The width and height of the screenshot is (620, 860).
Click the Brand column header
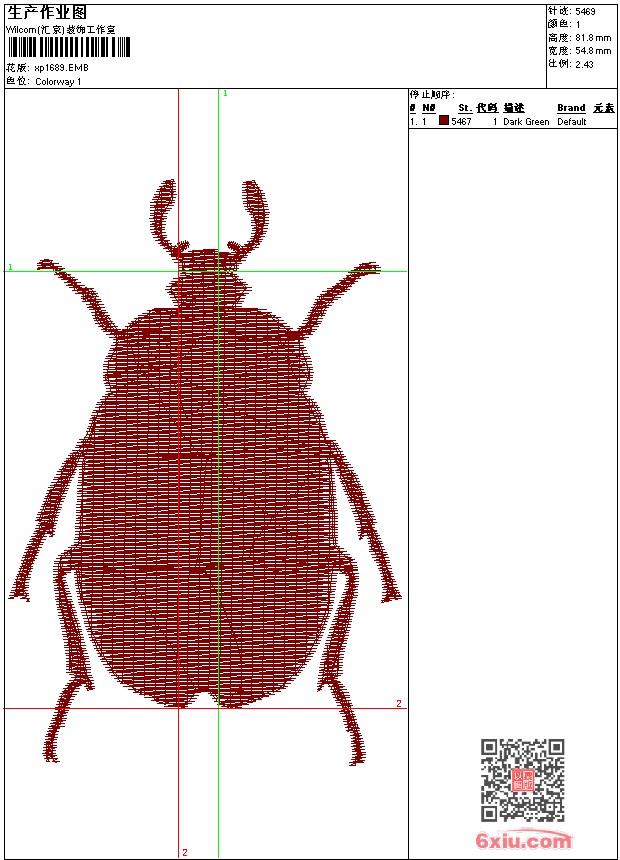coord(571,108)
